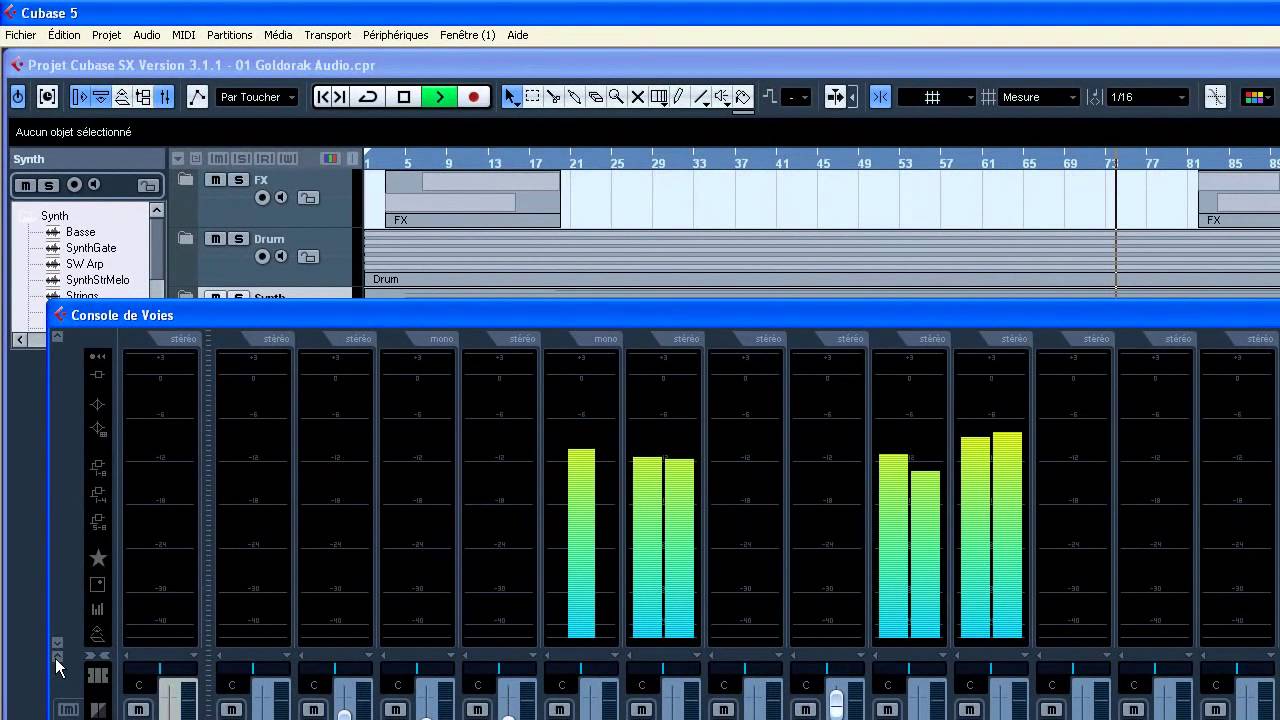
Task: Open the Édition menu
Action: tap(64, 35)
